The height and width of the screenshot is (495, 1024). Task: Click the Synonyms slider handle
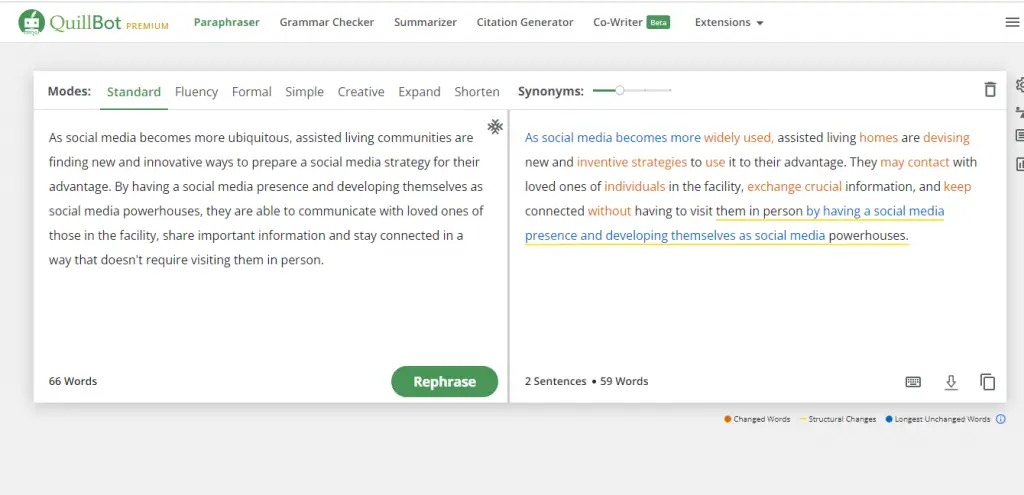(620, 90)
